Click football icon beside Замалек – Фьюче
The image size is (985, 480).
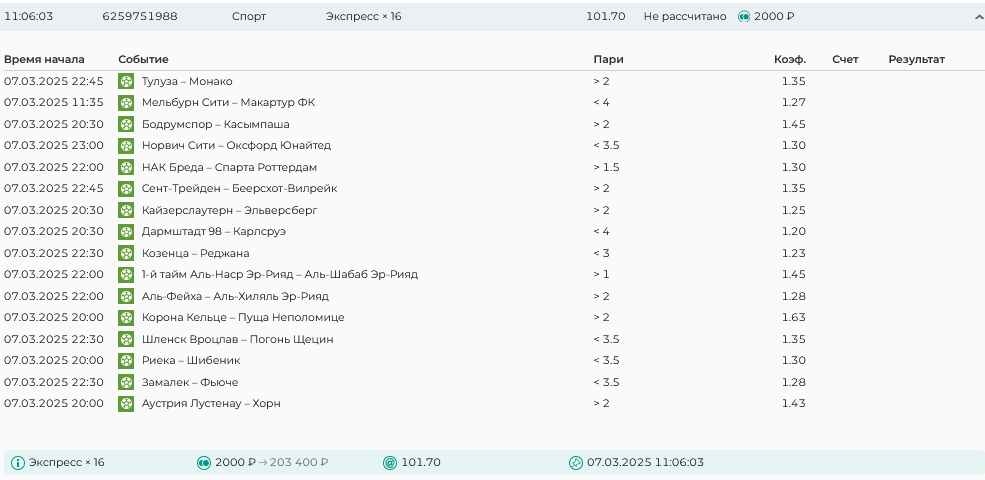point(126,382)
